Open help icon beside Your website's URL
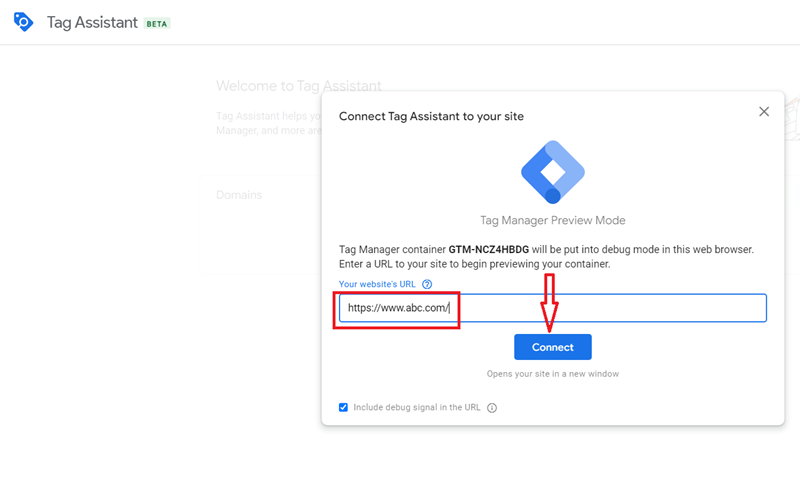Viewport: 800px width, 479px height. (x=427, y=284)
